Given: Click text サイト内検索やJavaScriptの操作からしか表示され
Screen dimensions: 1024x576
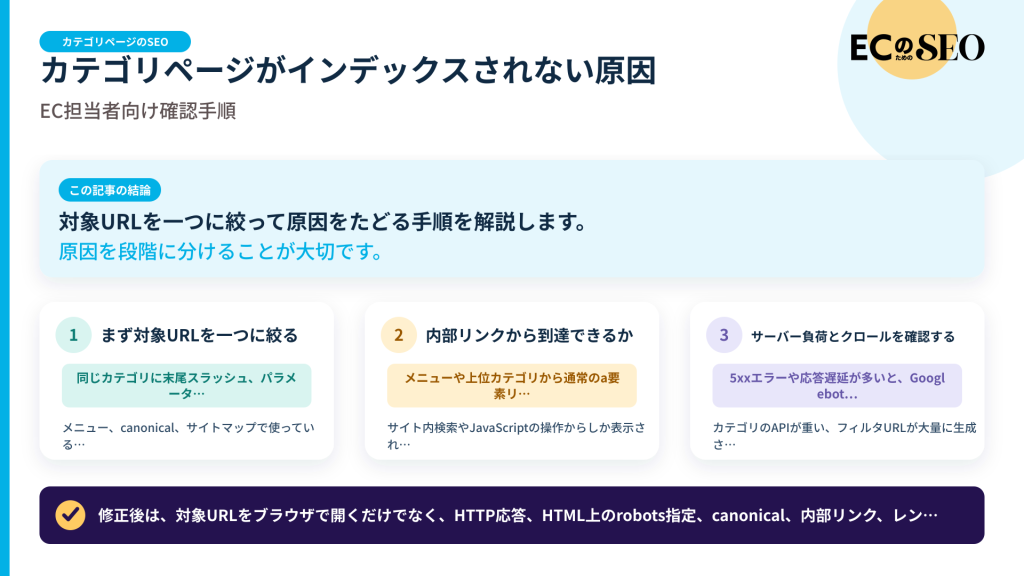Looking at the screenshot, I should click(516, 436).
